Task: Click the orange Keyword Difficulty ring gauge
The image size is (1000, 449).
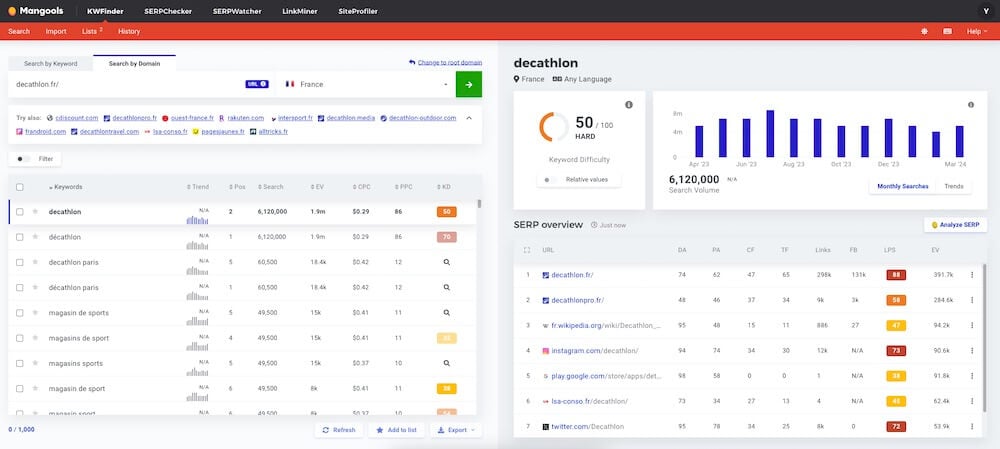Action: [x=554, y=126]
